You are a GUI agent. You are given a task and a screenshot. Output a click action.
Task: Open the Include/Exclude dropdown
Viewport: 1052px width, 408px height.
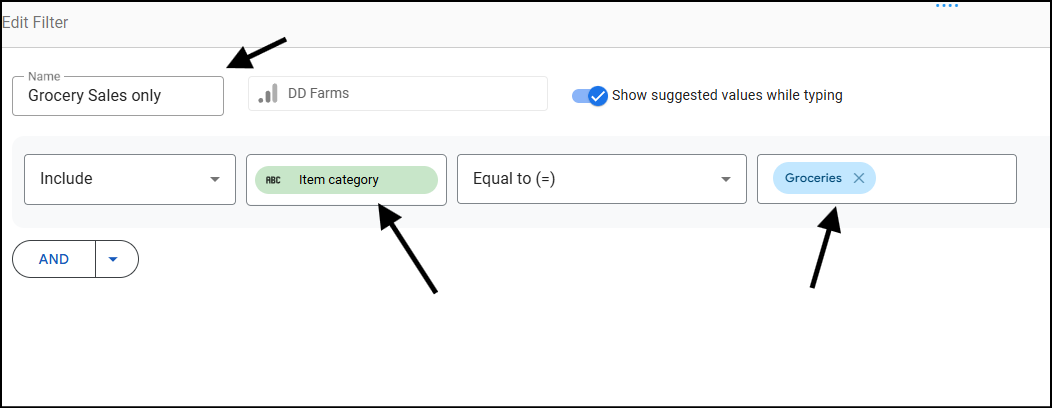click(x=130, y=179)
